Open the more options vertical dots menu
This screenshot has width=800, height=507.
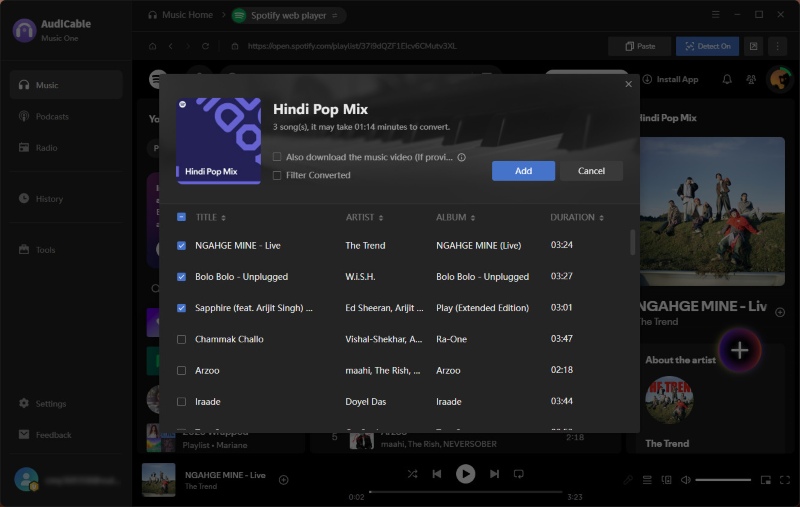click(x=777, y=46)
